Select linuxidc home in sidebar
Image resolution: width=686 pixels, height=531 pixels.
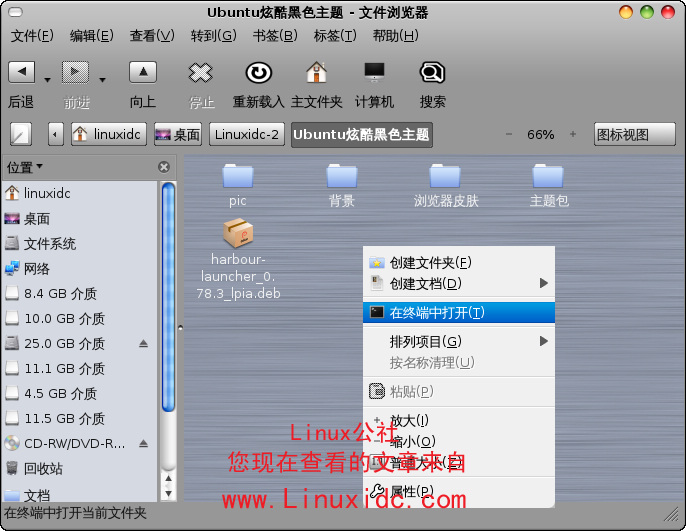80,193
